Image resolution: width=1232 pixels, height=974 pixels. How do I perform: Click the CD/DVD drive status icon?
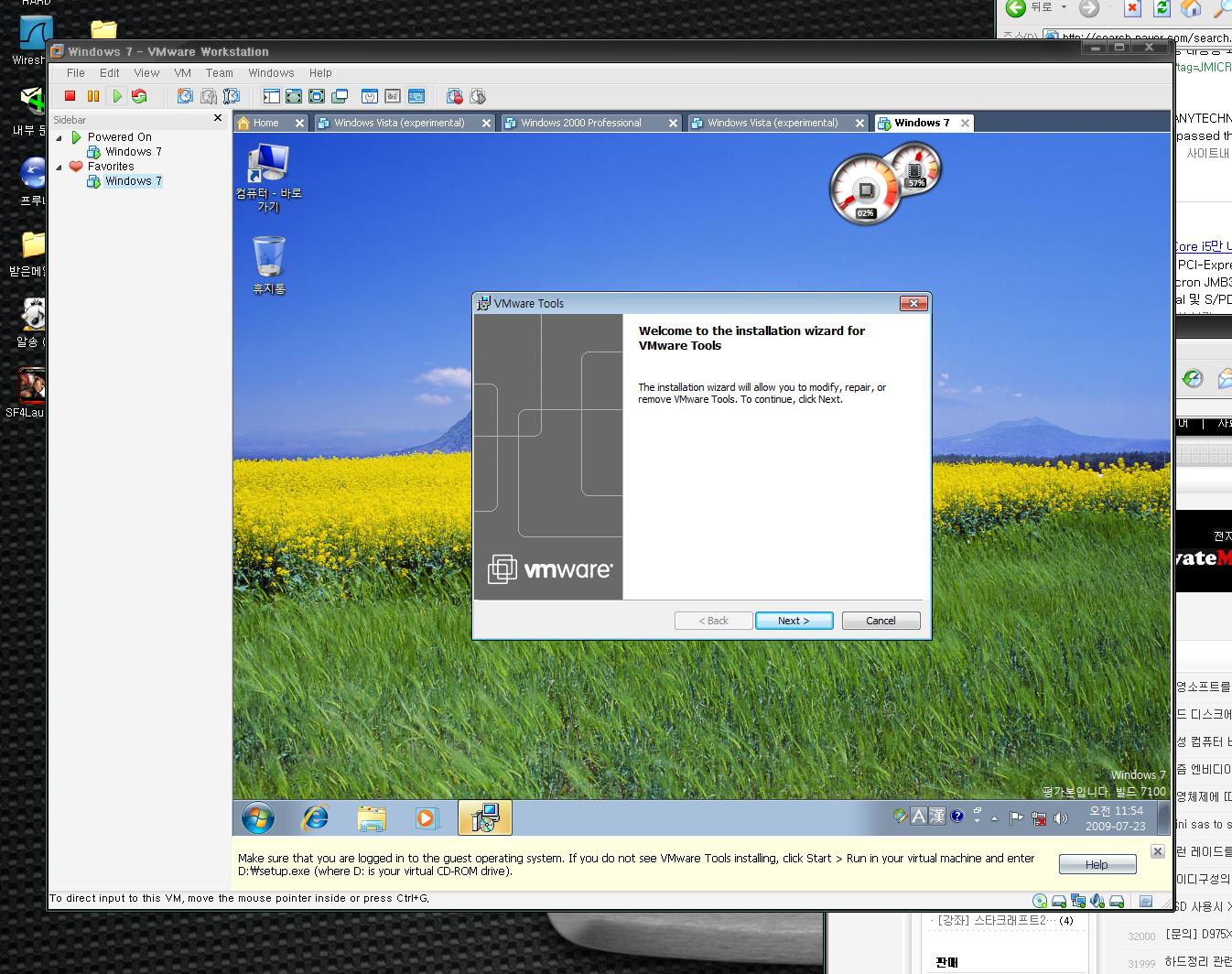1040,901
